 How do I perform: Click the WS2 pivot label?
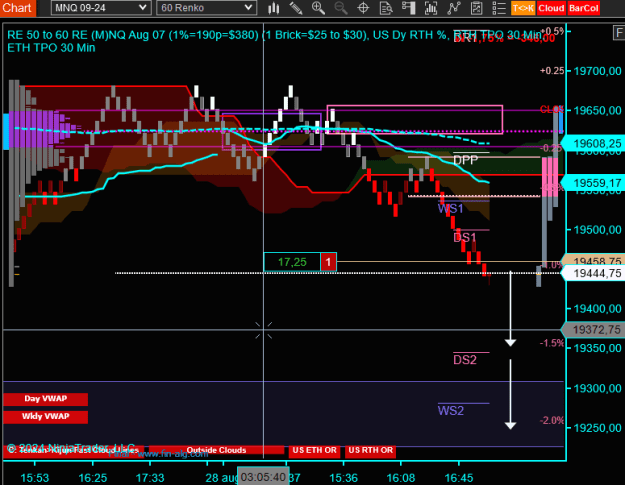point(450,411)
